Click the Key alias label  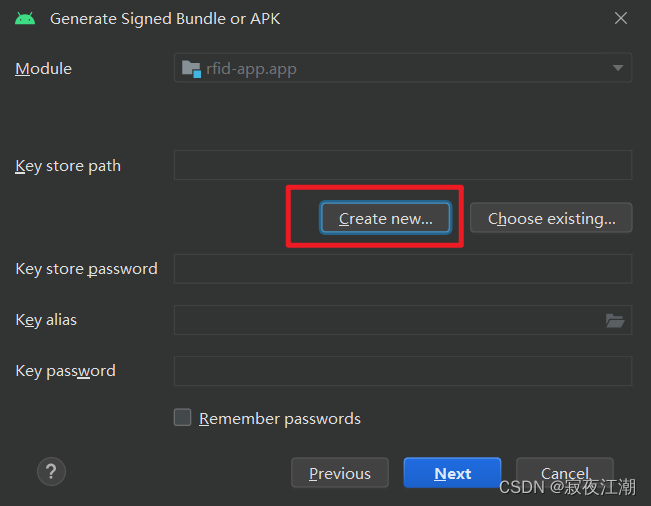click(46, 320)
